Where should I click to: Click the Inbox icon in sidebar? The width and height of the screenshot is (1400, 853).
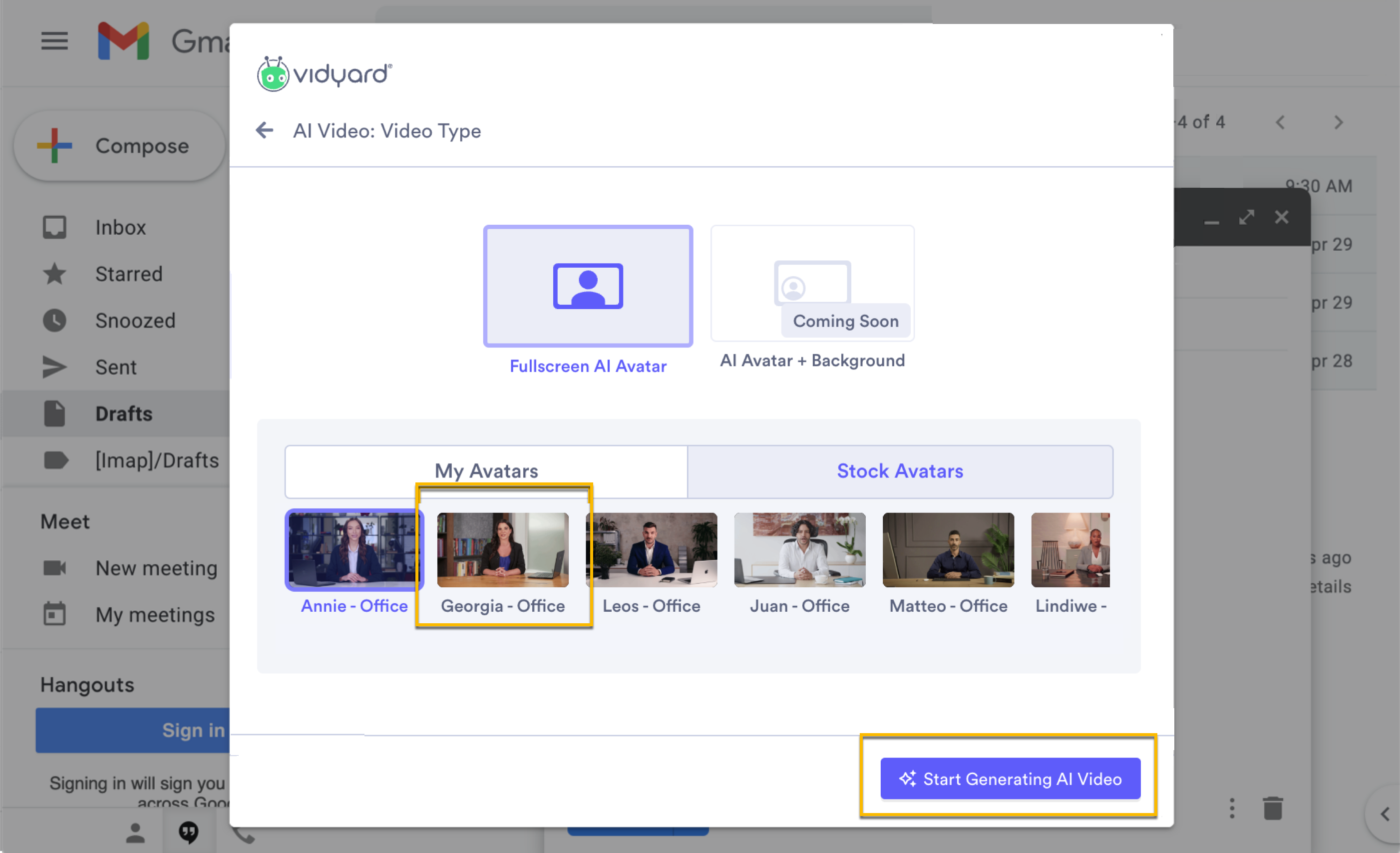point(54,227)
